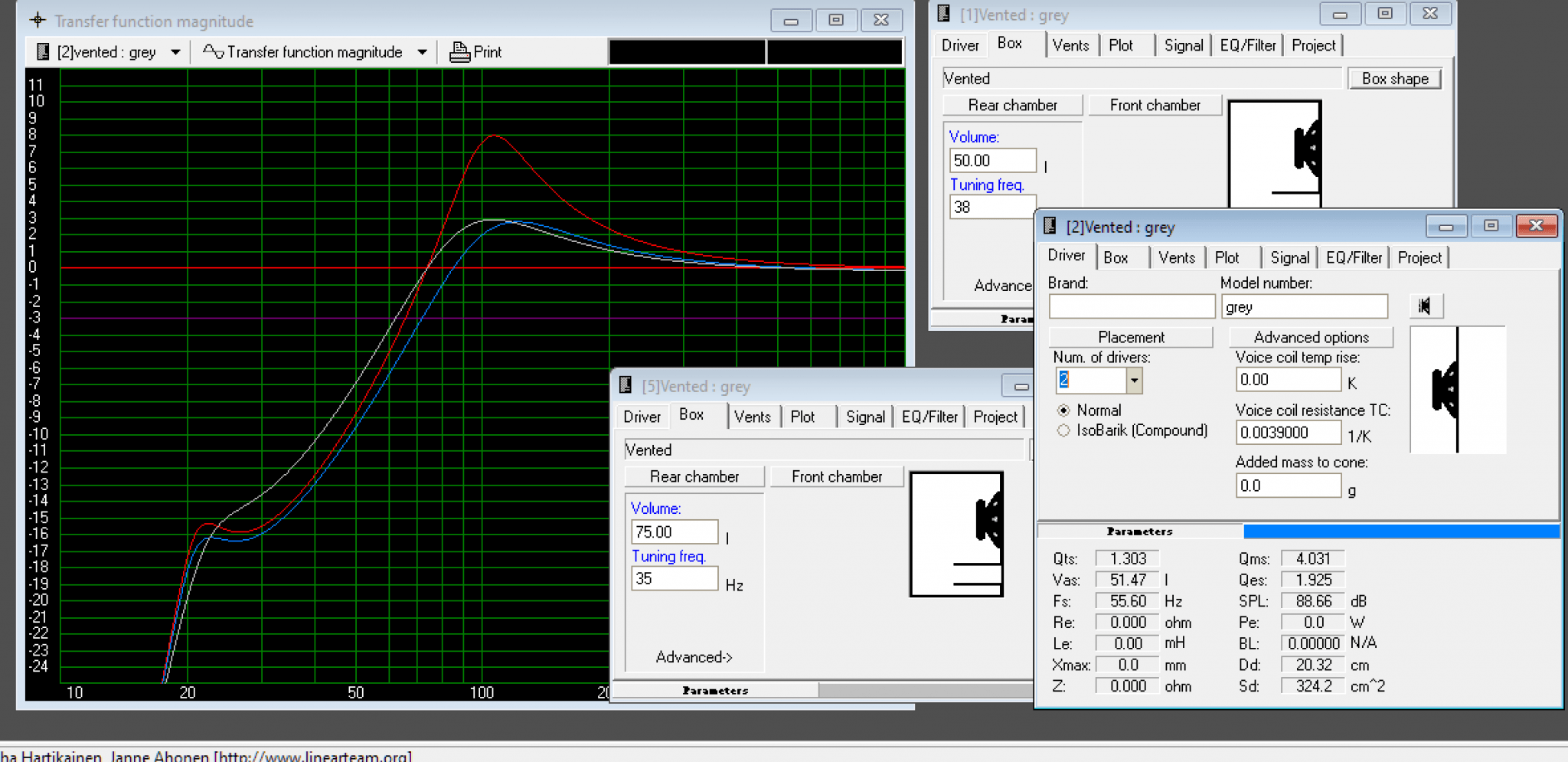Click Front chamber in [5]Vented window
Screen dimensions: 1568x762
(837, 477)
